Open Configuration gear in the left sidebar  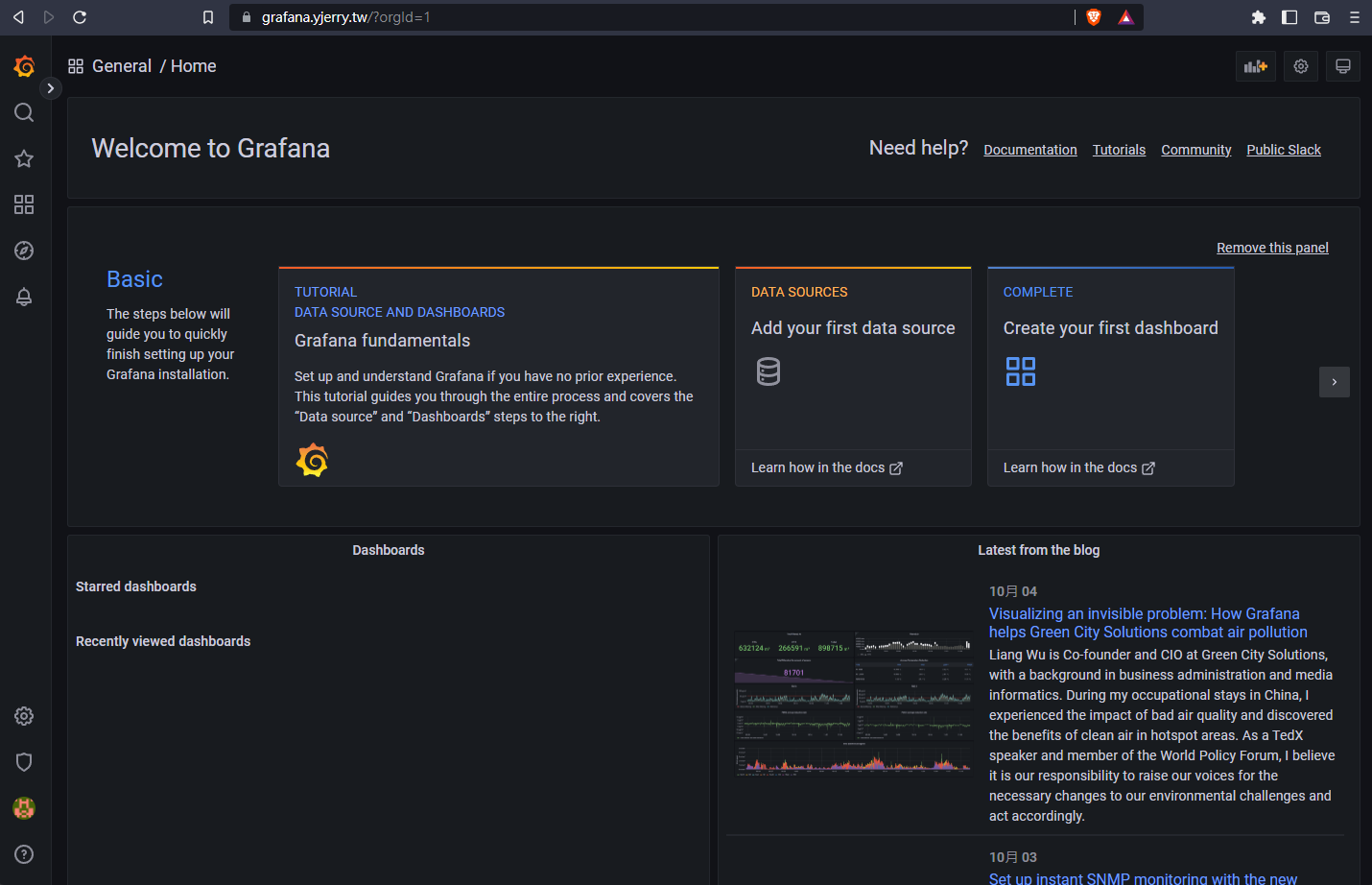click(x=24, y=716)
